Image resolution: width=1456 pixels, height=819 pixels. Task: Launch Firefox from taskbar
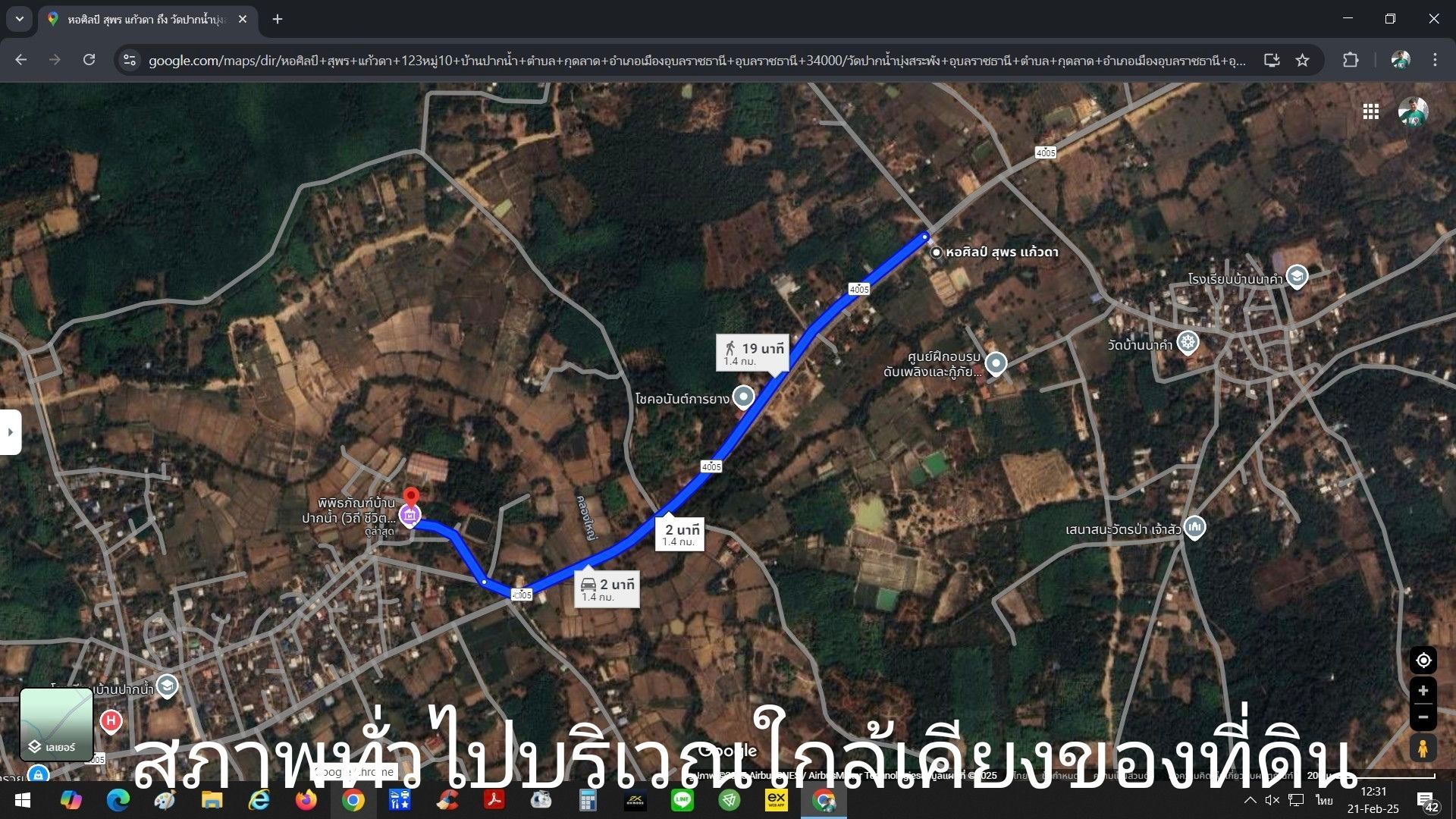point(306,801)
